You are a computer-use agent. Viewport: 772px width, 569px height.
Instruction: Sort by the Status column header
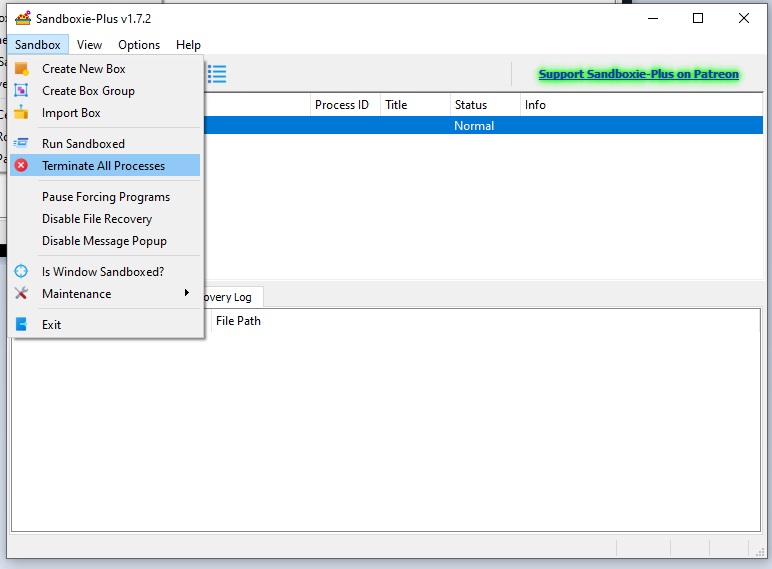(485, 105)
